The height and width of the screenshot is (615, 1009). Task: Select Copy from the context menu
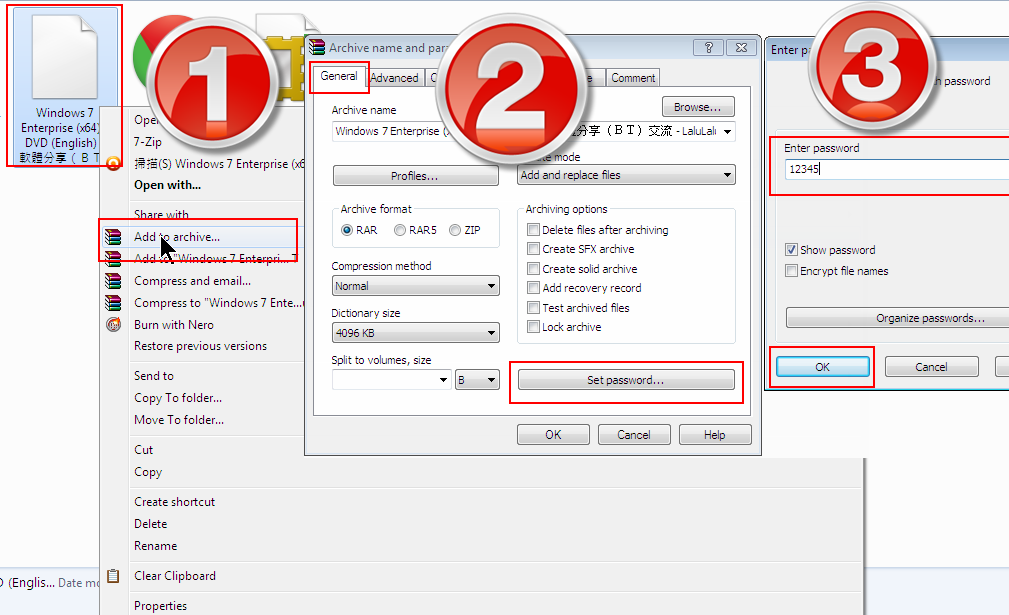148,472
